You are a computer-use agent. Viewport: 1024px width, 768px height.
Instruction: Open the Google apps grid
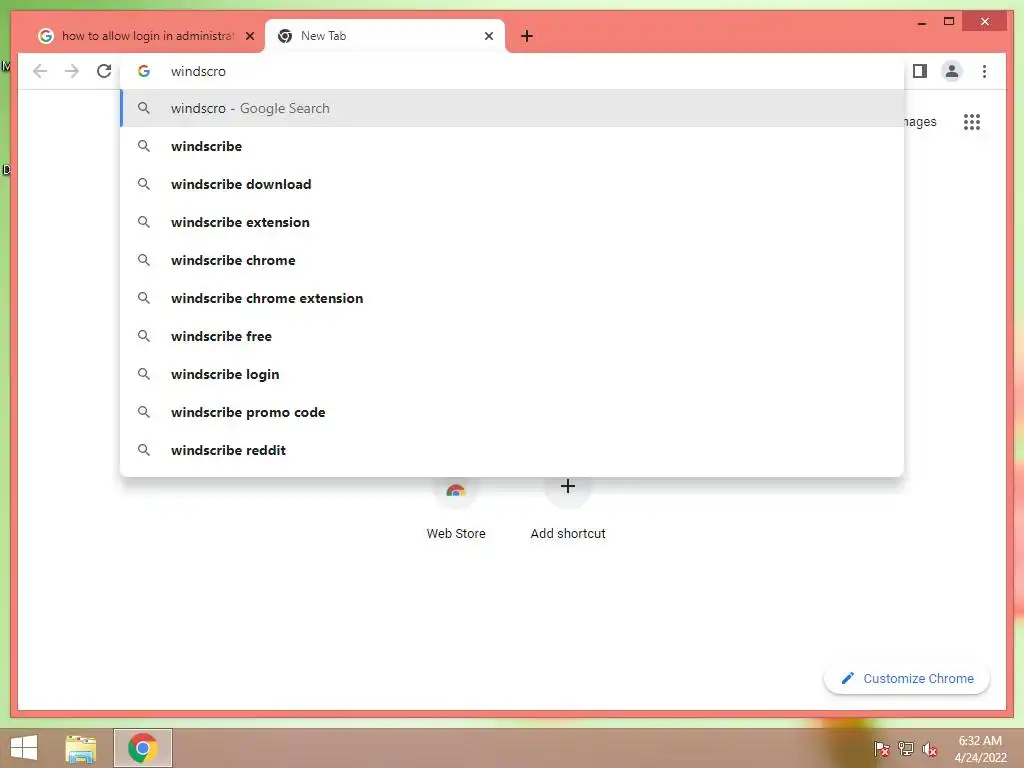(x=972, y=122)
